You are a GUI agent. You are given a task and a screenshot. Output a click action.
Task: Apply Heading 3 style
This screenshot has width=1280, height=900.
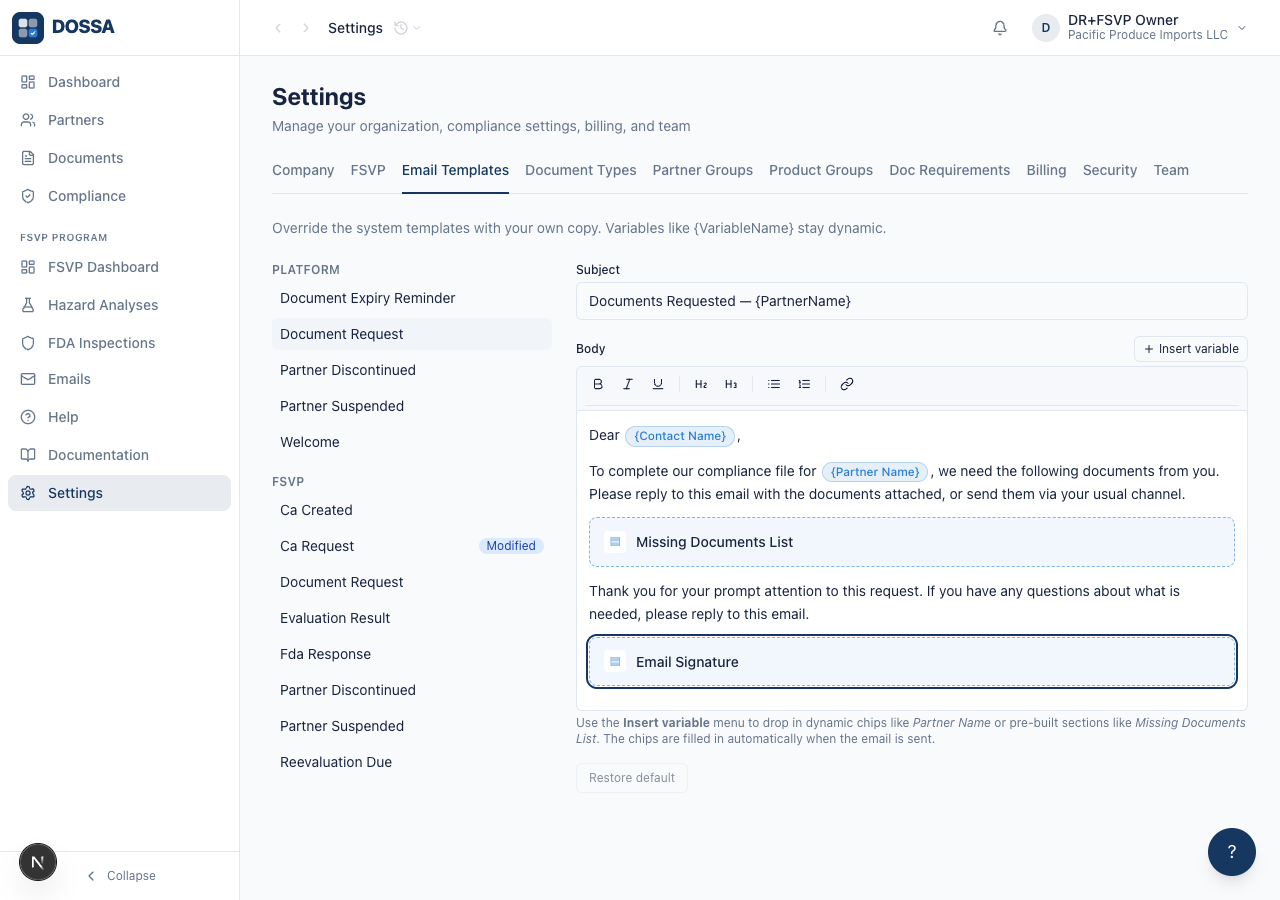pyautogui.click(x=731, y=384)
